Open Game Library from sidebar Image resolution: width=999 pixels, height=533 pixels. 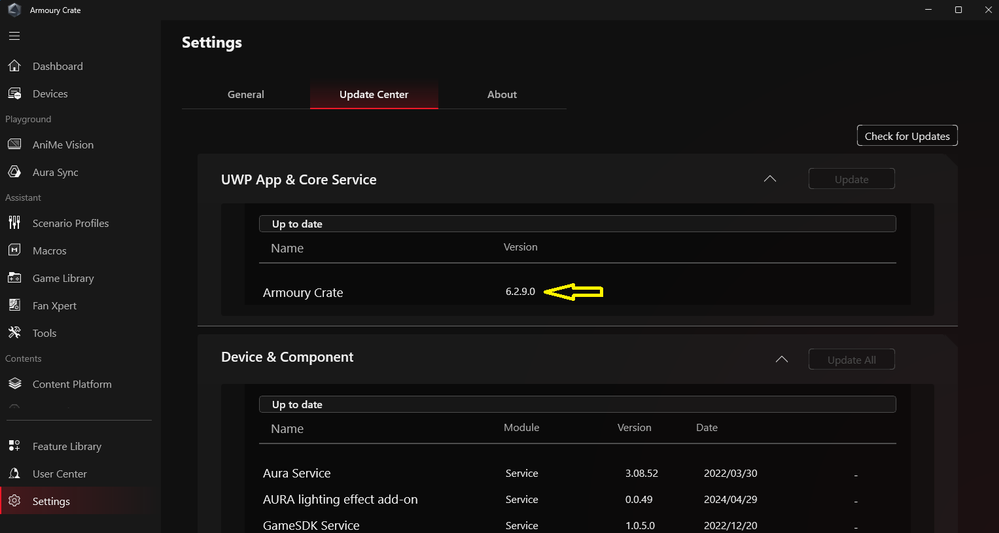pos(63,278)
